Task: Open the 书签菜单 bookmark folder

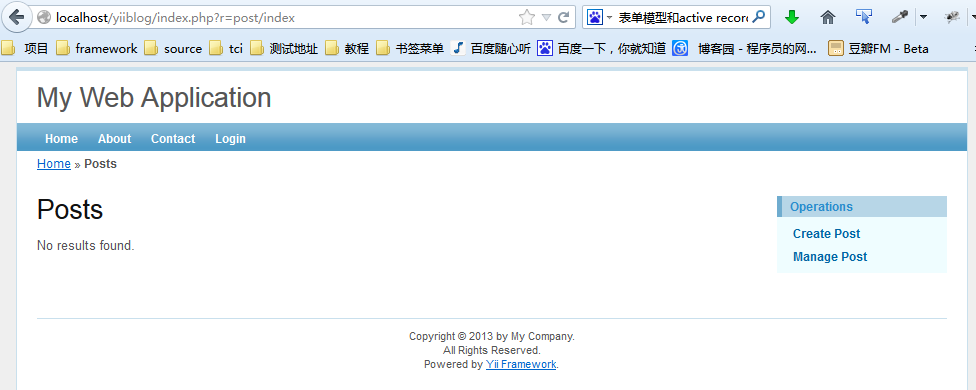Action: 410,49
